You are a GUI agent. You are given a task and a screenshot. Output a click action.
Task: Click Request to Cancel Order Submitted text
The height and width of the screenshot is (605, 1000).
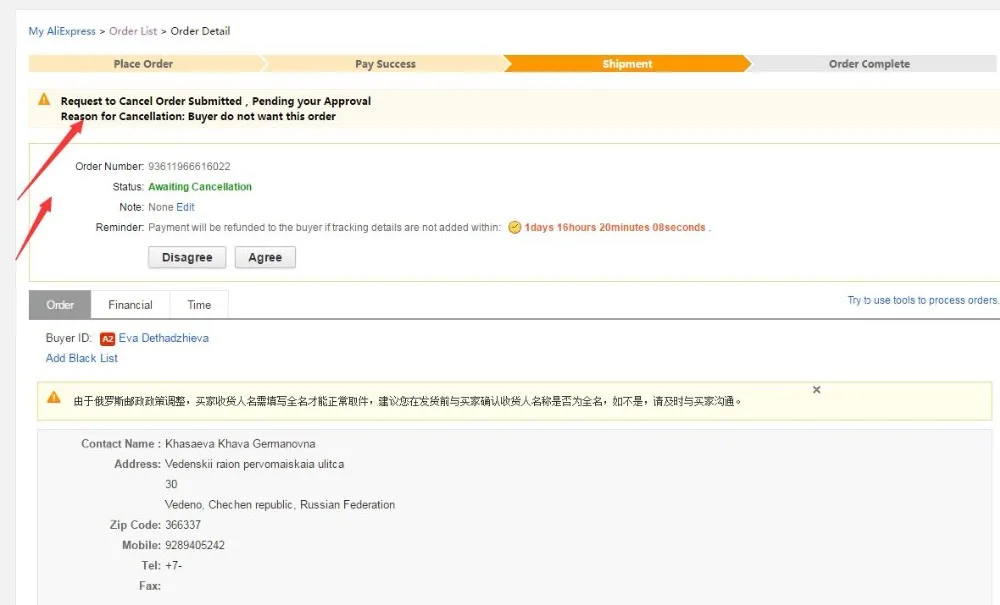click(x=216, y=101)
